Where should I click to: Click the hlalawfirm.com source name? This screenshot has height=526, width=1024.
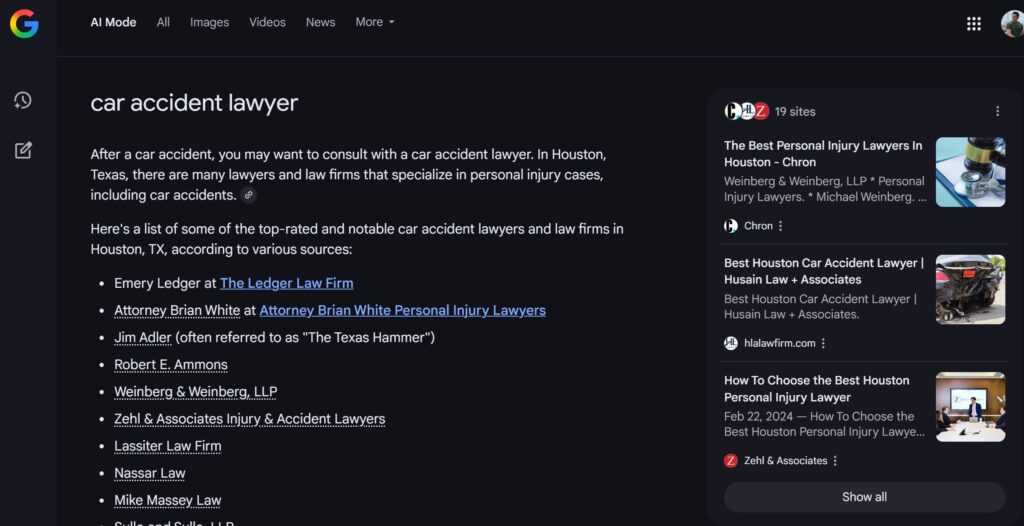tap(780, 343)
